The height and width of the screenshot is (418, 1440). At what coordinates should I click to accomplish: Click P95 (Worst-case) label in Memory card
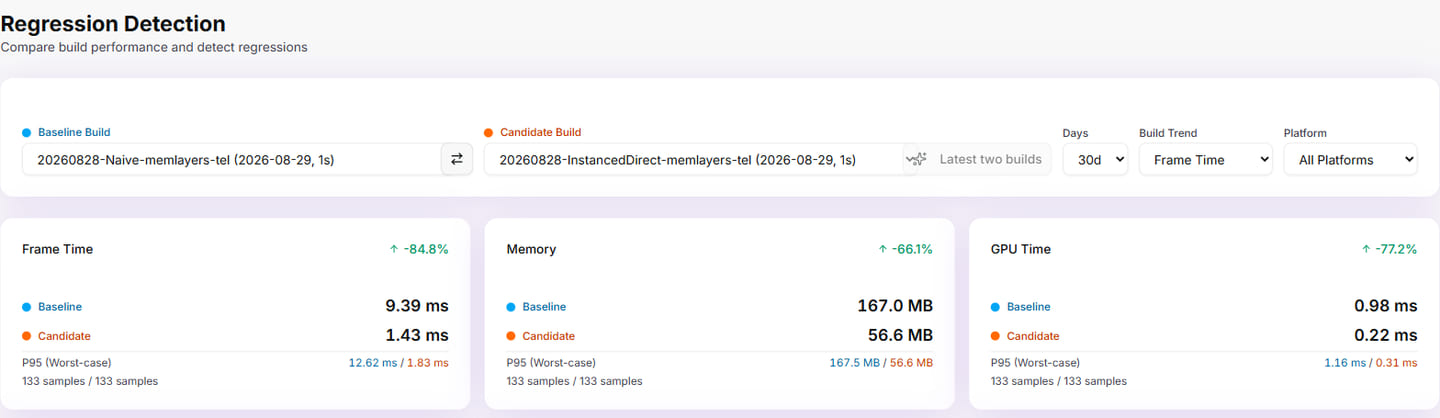pyautogui.click(x=551, y=362)
